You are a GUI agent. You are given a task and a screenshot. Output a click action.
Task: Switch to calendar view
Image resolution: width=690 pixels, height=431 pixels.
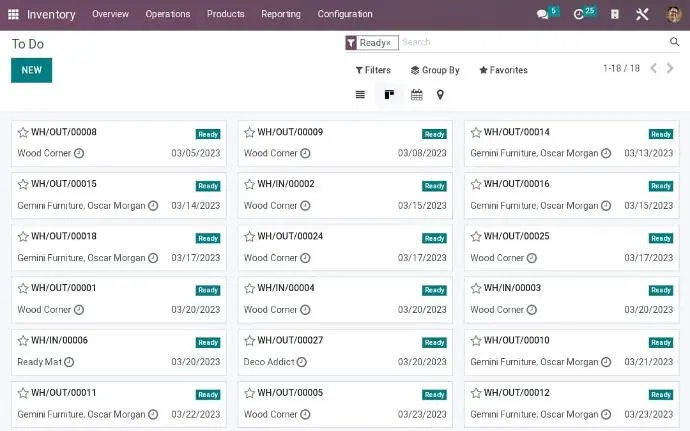[416, 95]
